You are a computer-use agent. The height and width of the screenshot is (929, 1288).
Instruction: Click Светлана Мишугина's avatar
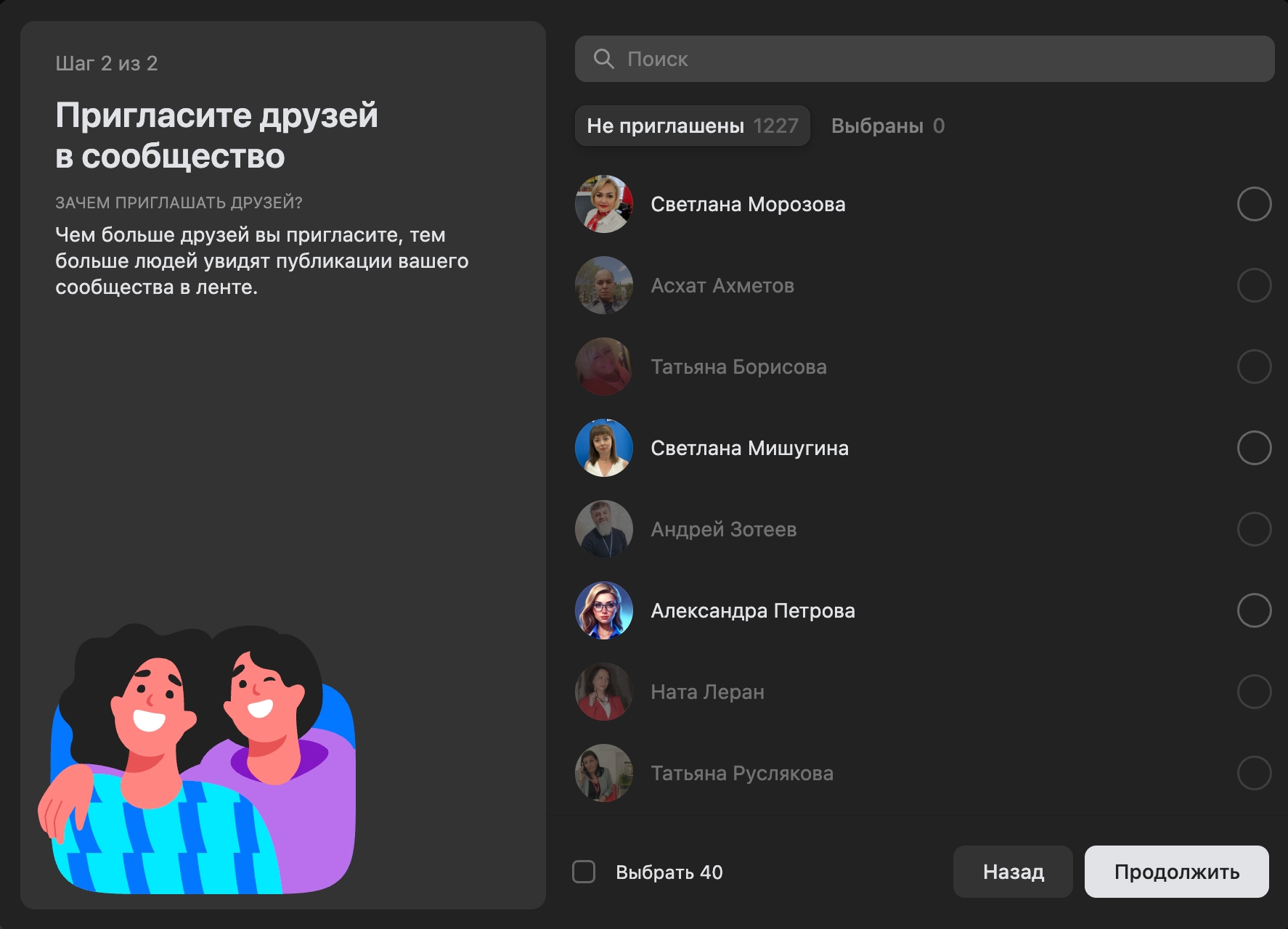click(x=604, y=448)
